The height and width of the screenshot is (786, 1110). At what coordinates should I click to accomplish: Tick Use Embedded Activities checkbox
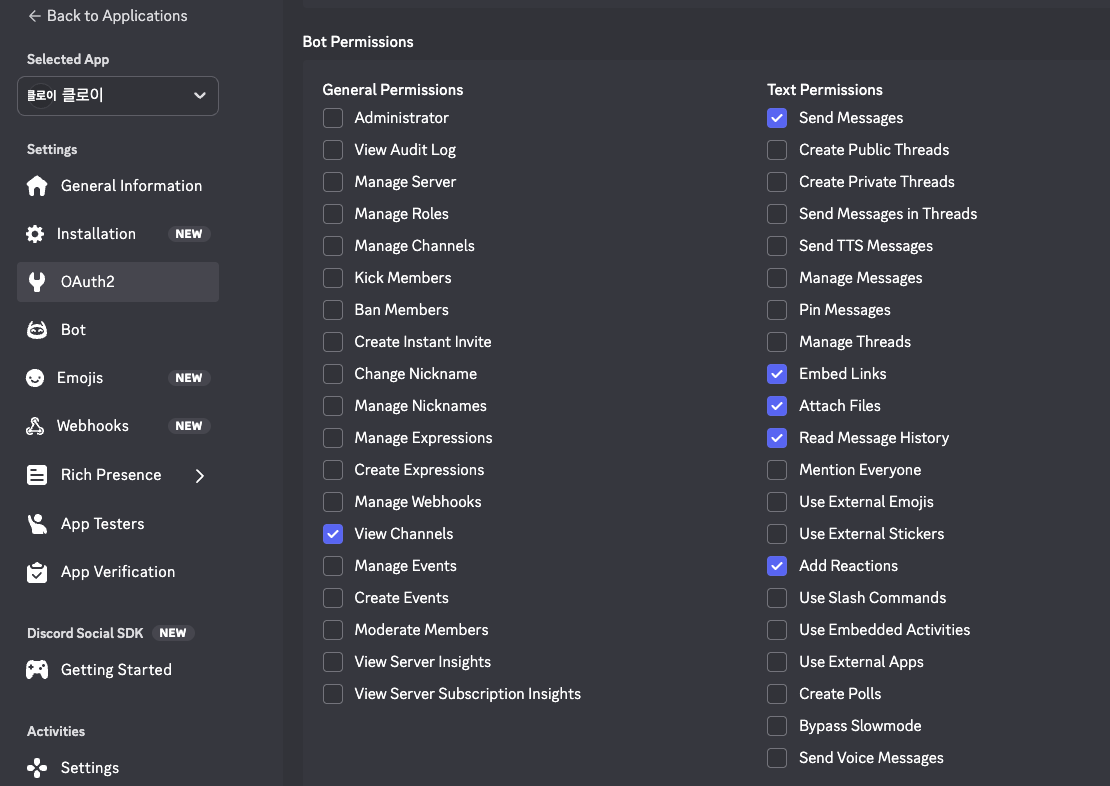click(x=777, y=630)
